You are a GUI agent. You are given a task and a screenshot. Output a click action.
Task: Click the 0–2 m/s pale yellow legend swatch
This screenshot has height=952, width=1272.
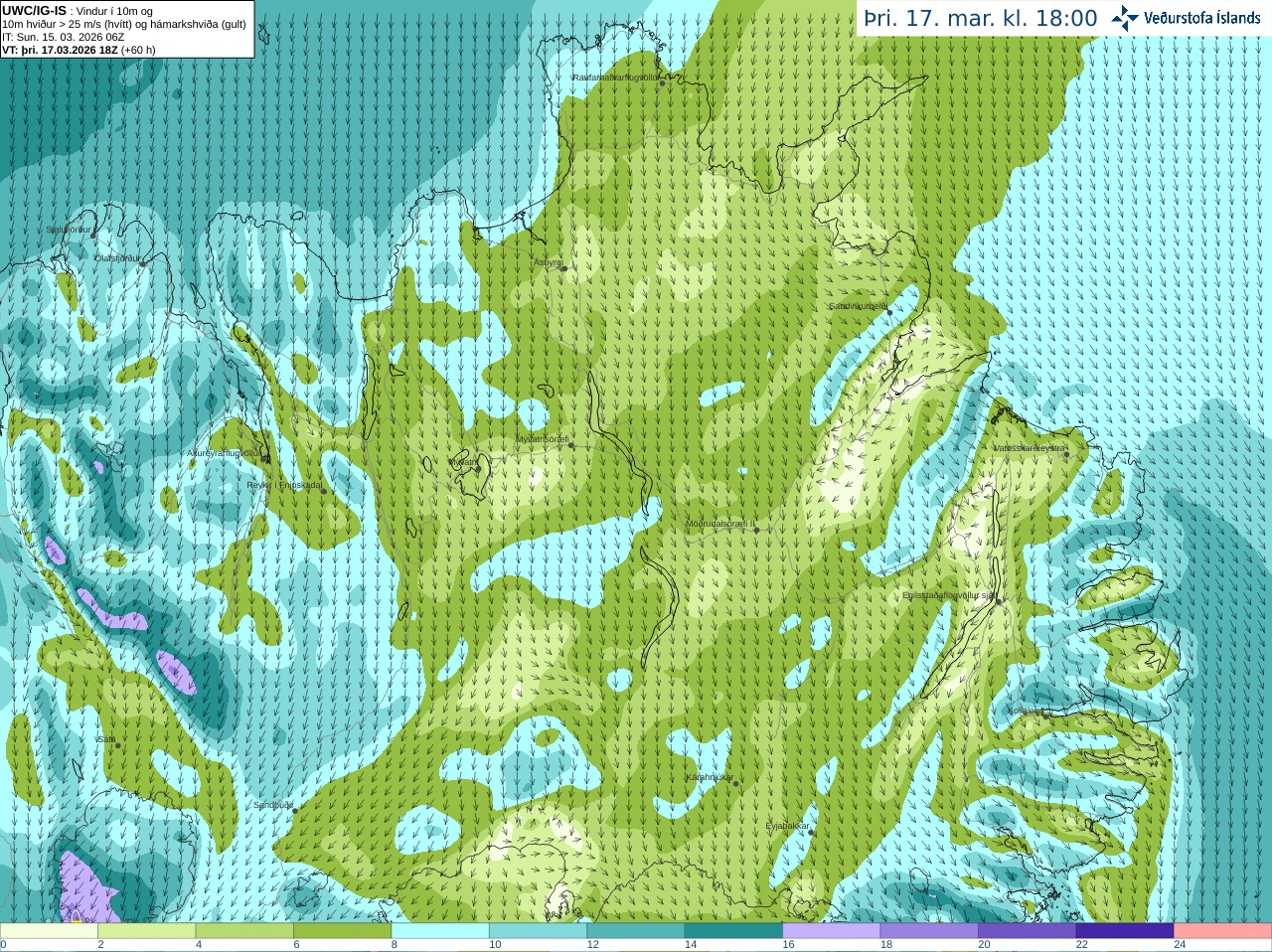point(49,931)
